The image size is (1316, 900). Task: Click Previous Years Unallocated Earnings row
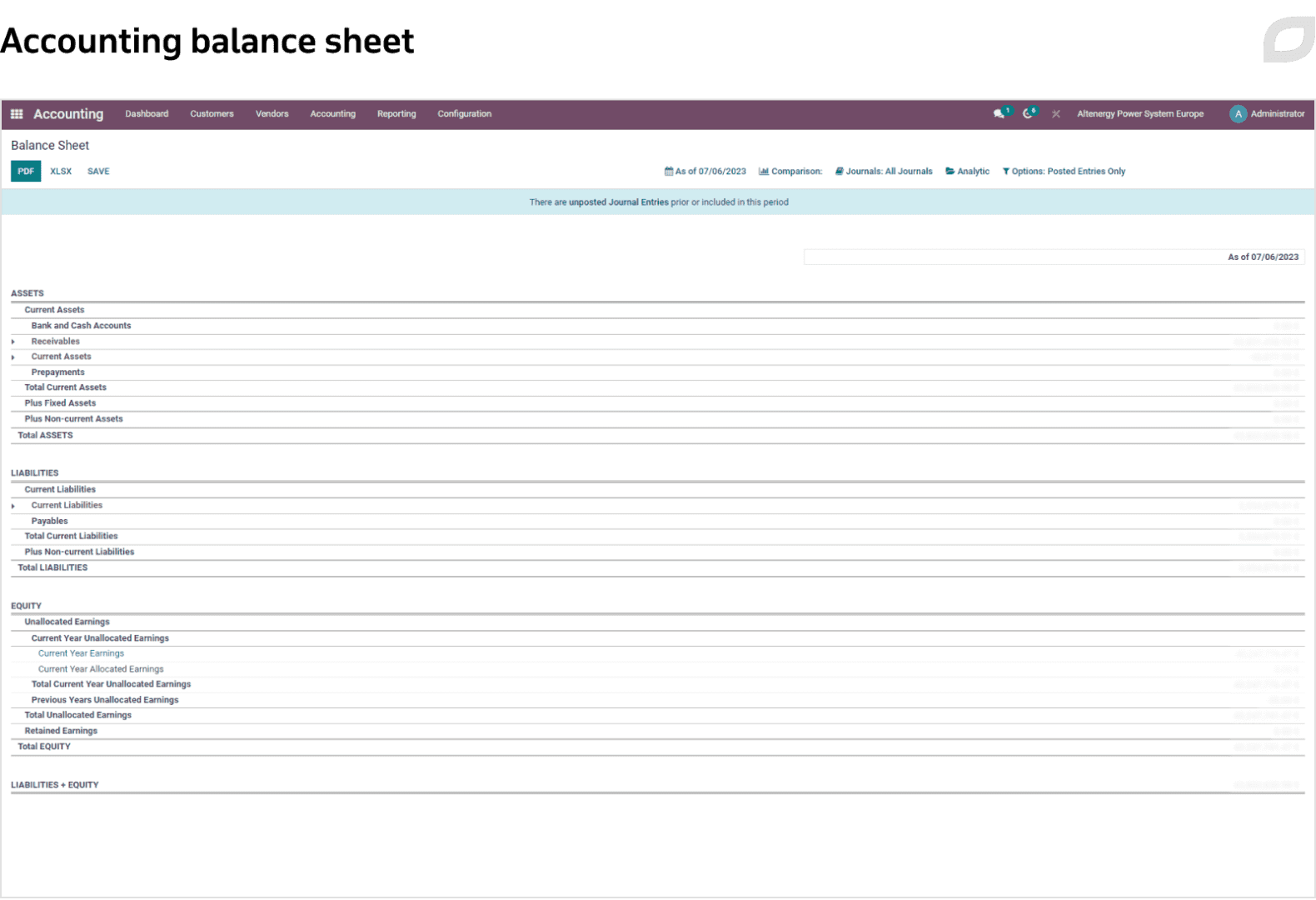click(x=657, y=701)
